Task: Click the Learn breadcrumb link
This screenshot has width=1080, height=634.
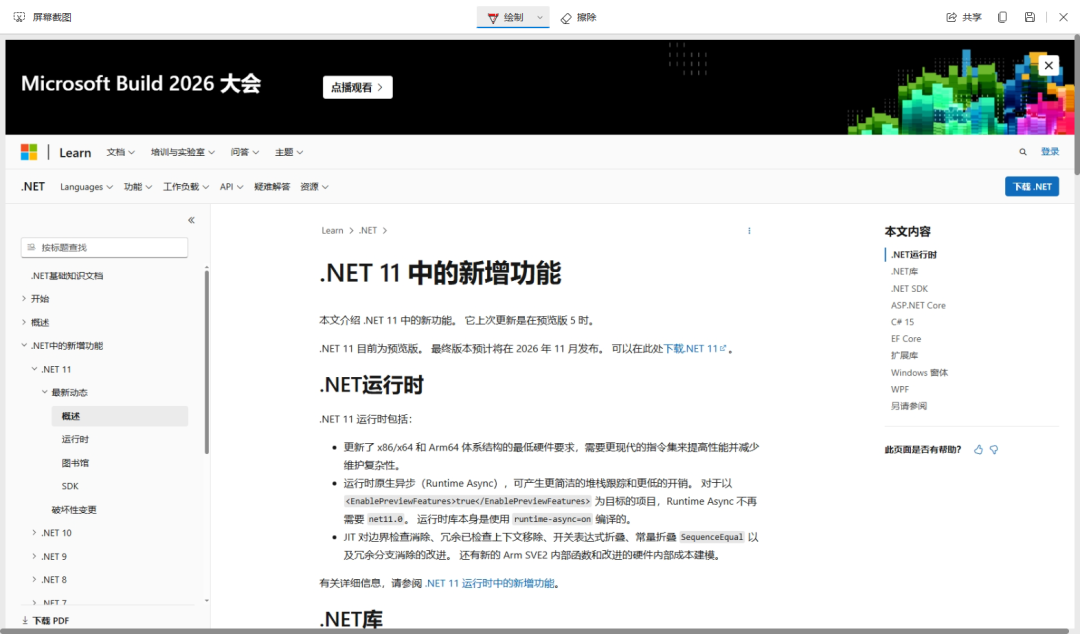Action: (332, 231)
